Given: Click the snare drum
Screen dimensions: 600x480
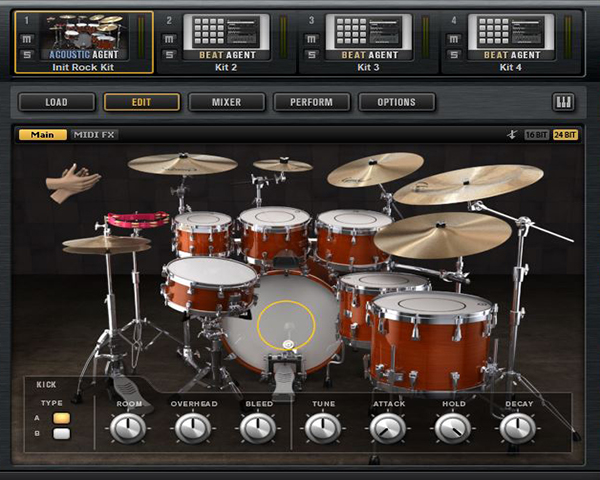Looking at the screenshot, I should tap(210, 283).
